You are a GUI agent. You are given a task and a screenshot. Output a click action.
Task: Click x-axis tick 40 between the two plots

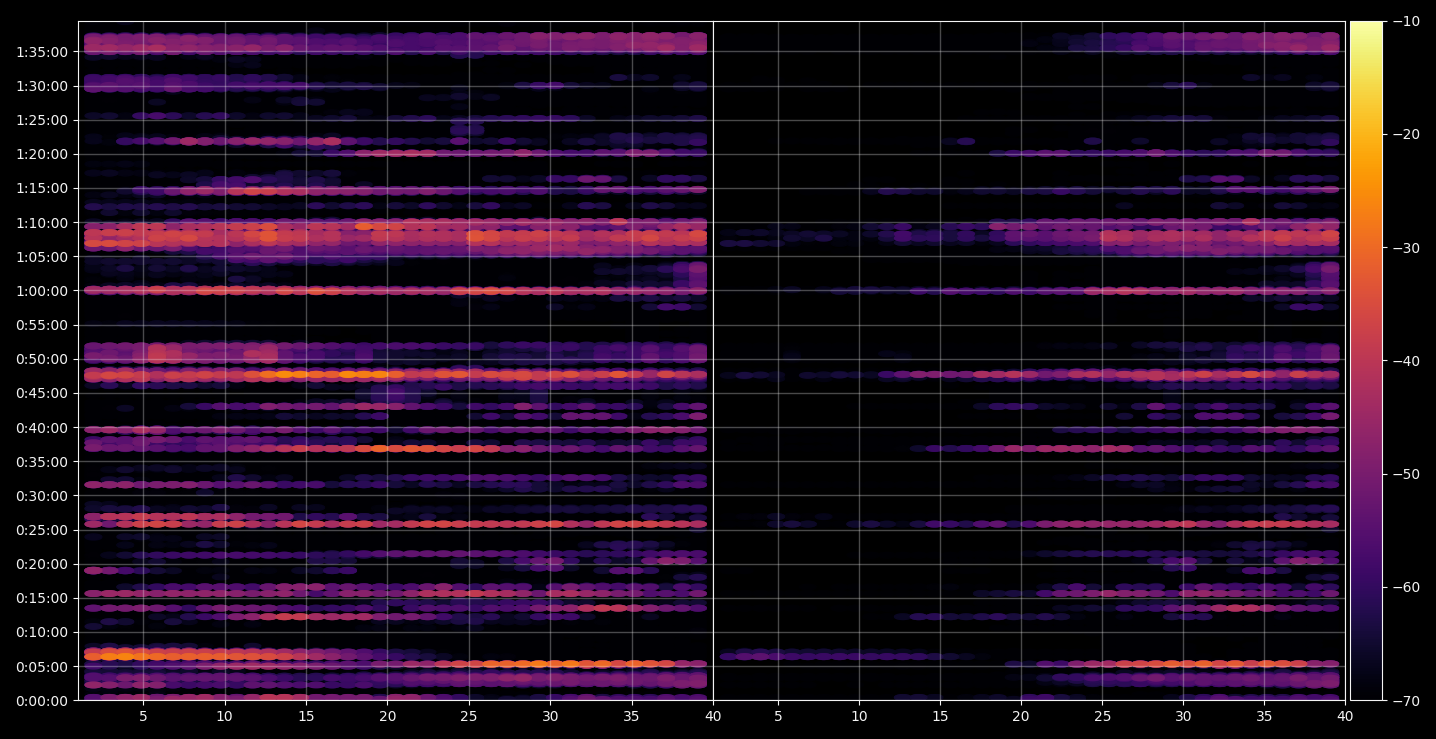pos(713,716)
